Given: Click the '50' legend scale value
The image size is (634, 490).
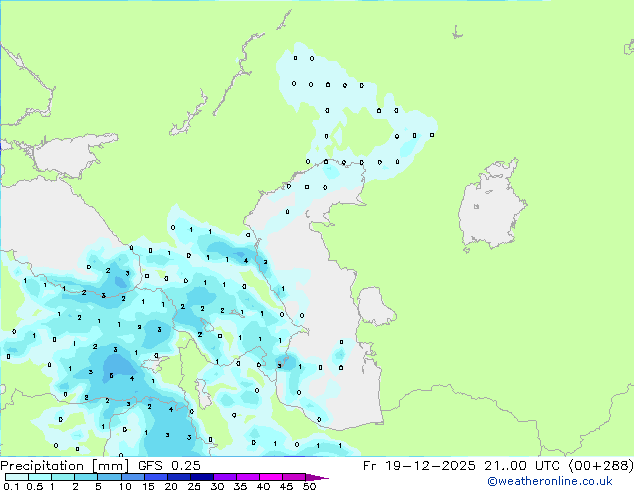Looking at the screenshot, I should pos(309,486).
